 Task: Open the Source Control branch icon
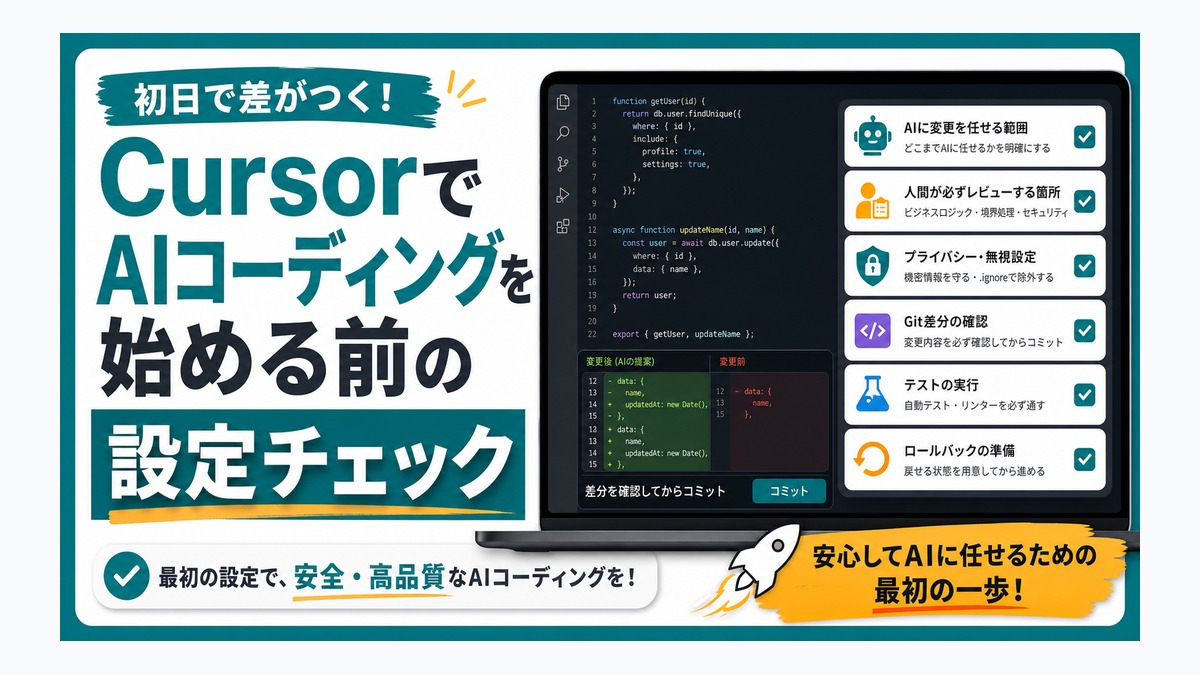pyautogui.click(x=563, y=163)
